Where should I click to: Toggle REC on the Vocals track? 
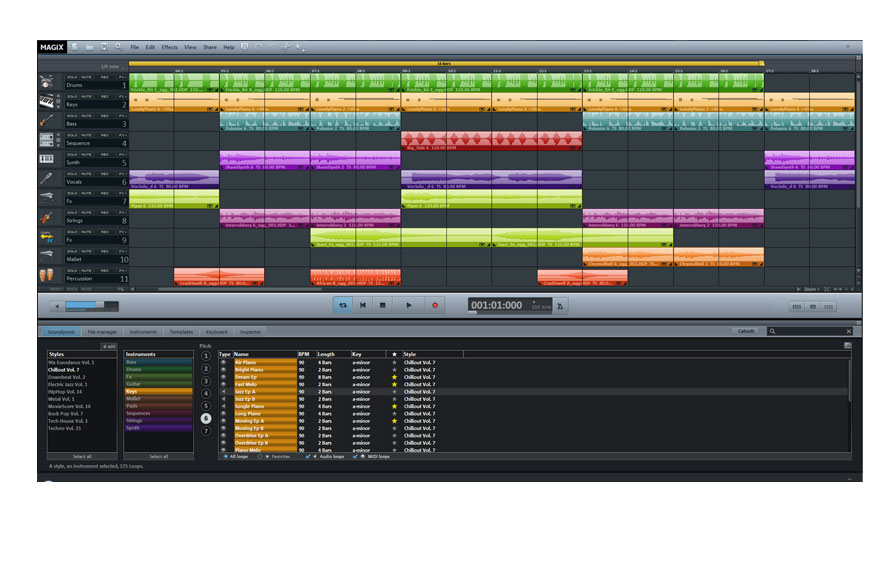pos(104,174)
